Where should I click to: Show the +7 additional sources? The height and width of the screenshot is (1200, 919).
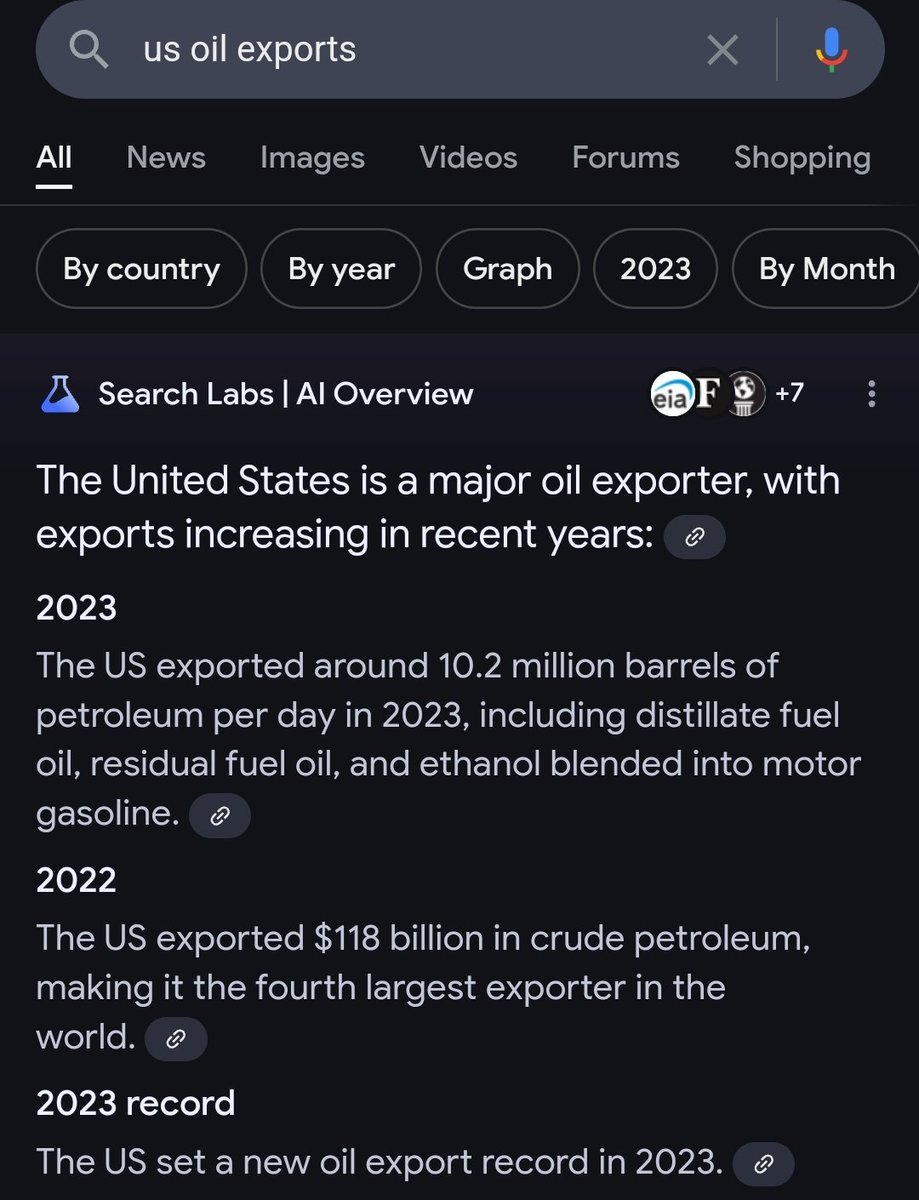pyautogui.click(x=789, y=393)
